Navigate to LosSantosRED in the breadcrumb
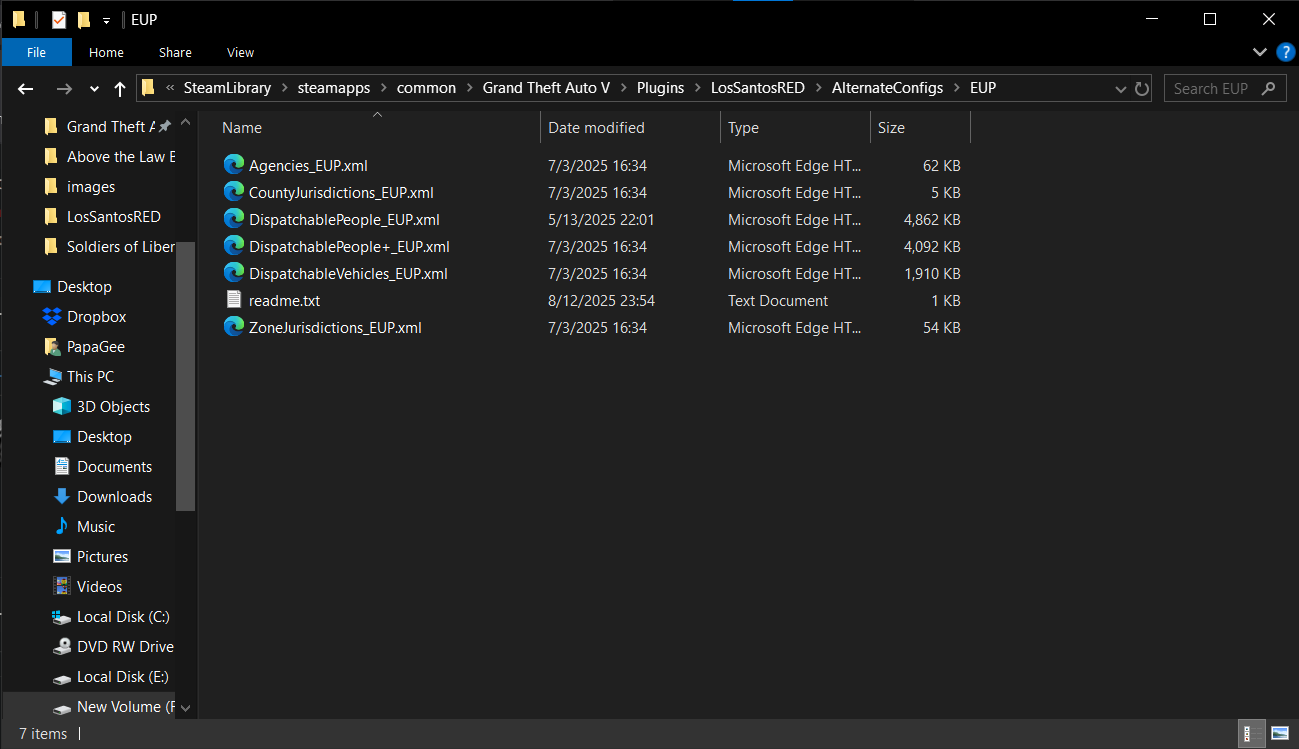This screenshot has height=749, width=1299. coord(757,88)
